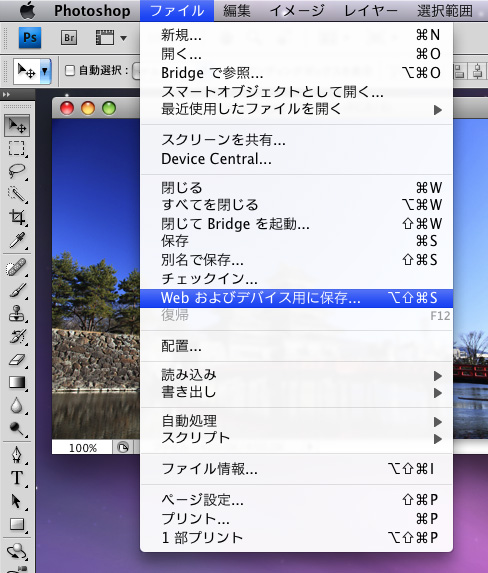Open the view extras dropdown arrow
Viewport: 488px width, 573px height.
[124, 38]
